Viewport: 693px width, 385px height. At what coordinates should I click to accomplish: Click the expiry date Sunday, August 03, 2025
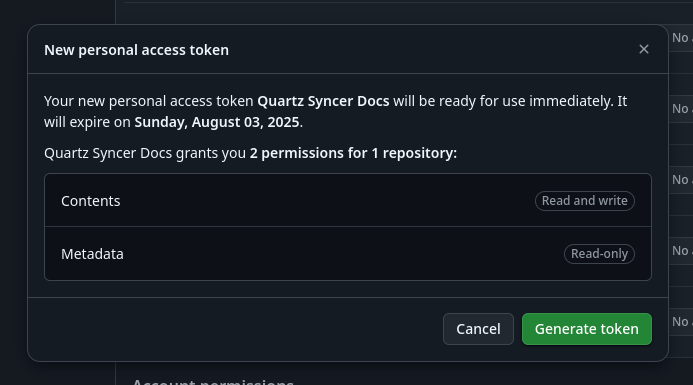tap(217, 122)
